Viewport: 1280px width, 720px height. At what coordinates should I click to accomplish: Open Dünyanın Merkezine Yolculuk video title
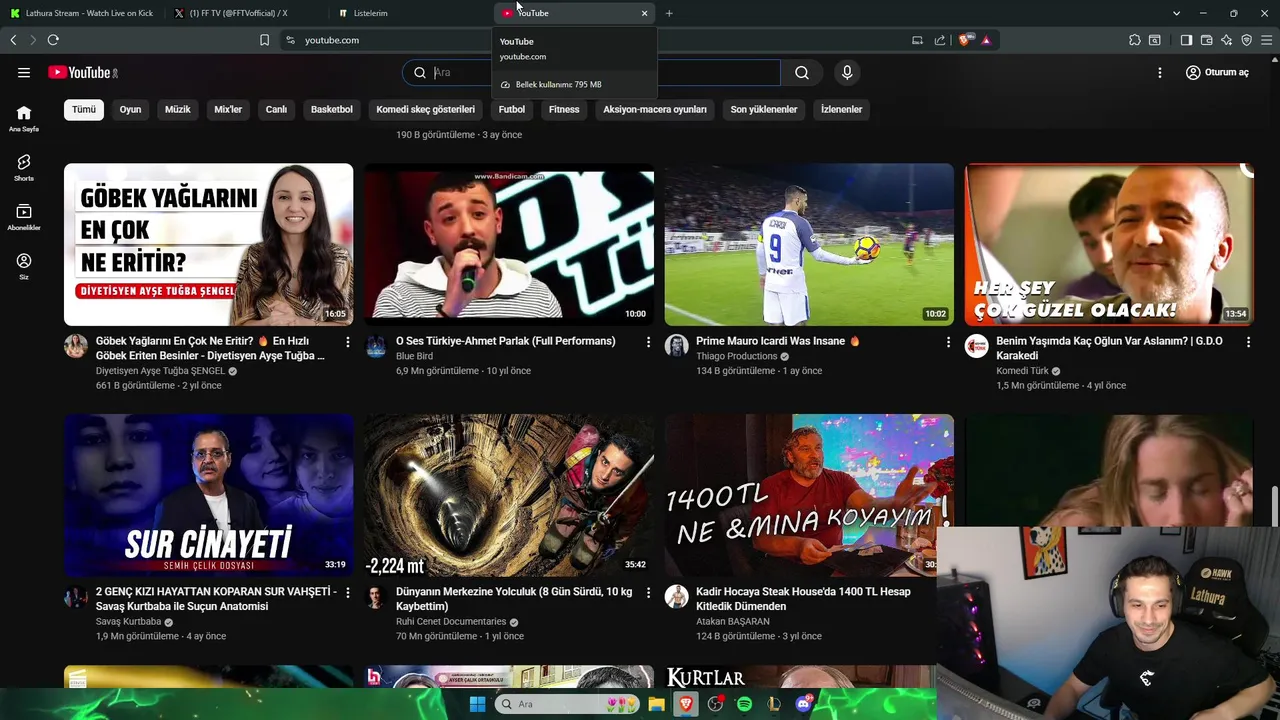coord(515,599)
